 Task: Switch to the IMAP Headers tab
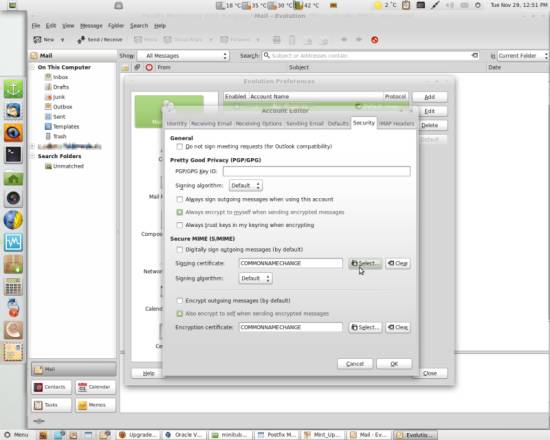pyautogui.click(x=397, y=124)
